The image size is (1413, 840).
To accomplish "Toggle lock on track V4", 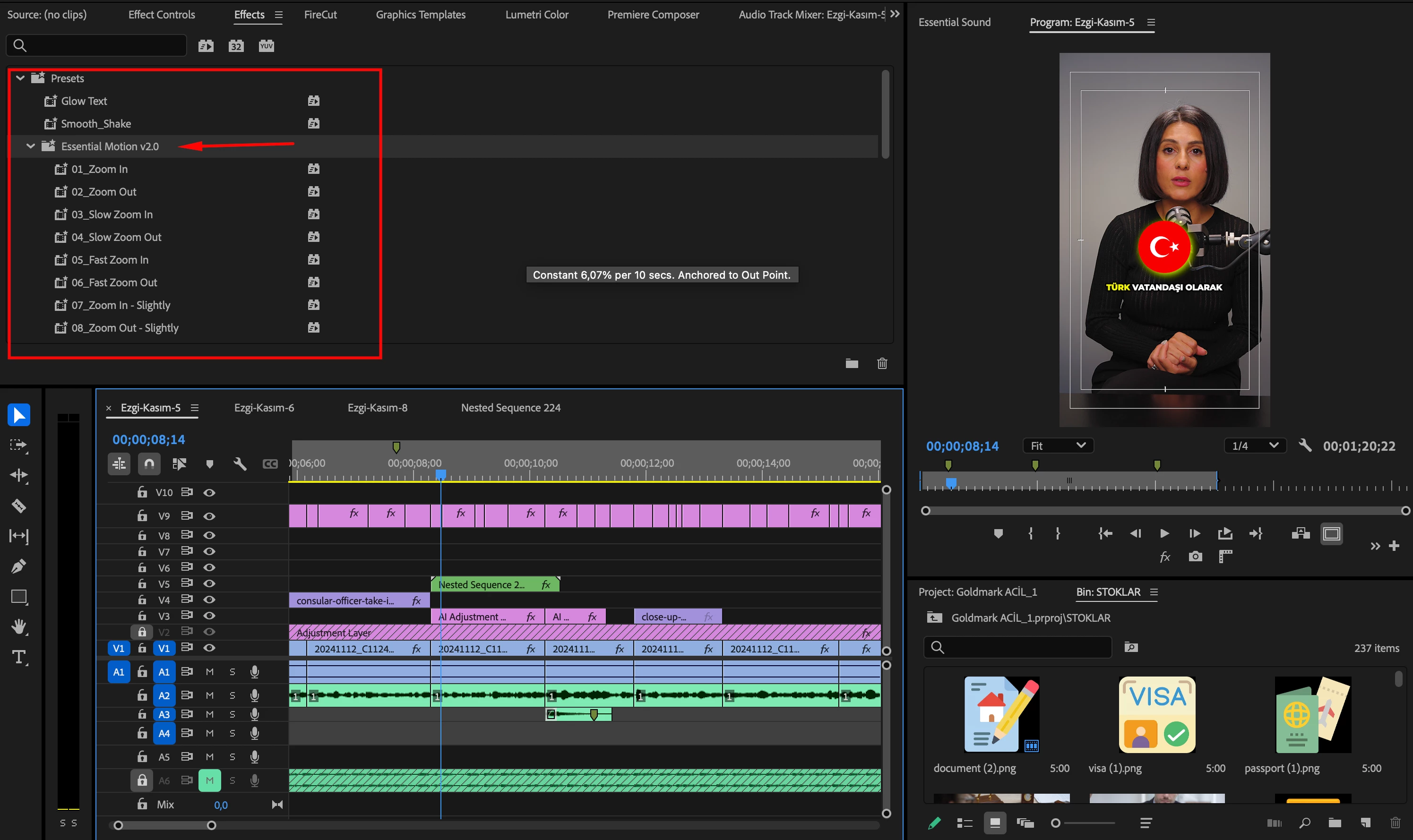I will pyautogui.click(x=142, y=600).
